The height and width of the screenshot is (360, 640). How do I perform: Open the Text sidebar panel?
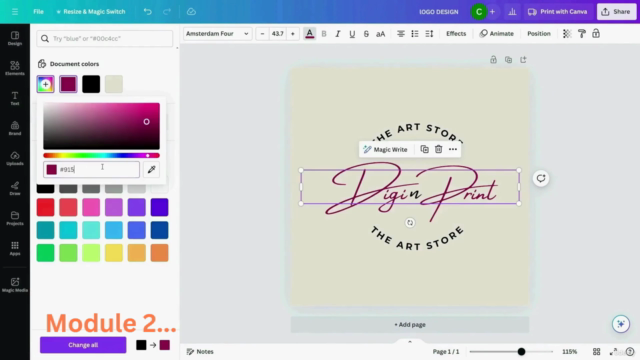[x=15, y=98]
